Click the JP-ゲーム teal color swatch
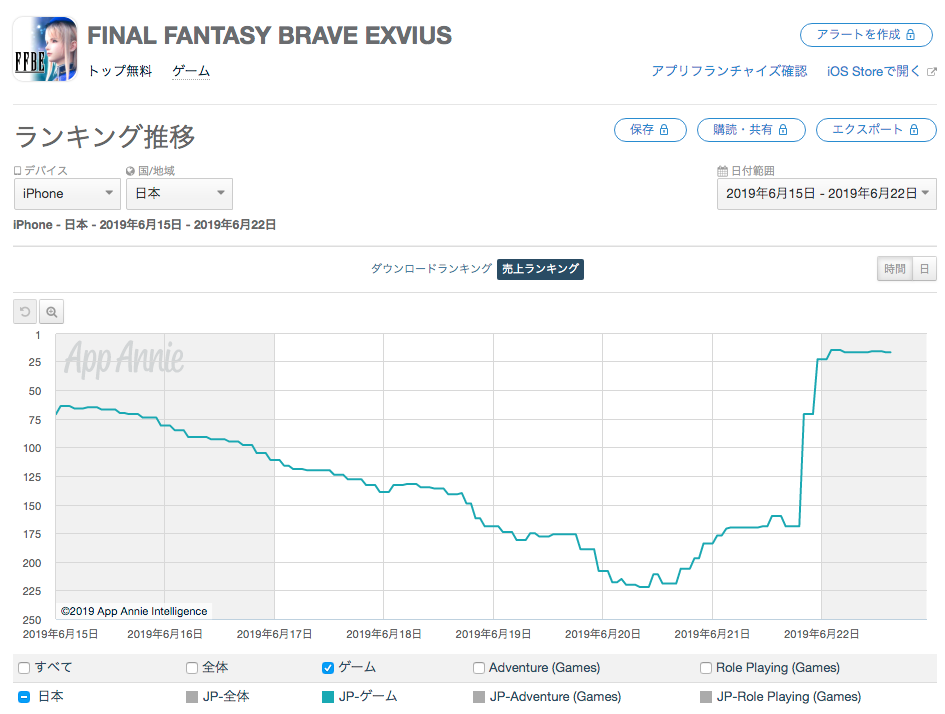Viewport: 945px width, 714px height. (328, 696)
